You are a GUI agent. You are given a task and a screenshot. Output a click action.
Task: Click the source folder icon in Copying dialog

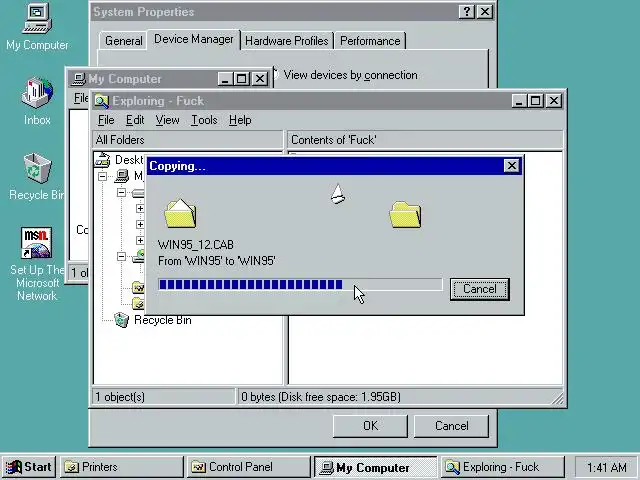point(180,213)
